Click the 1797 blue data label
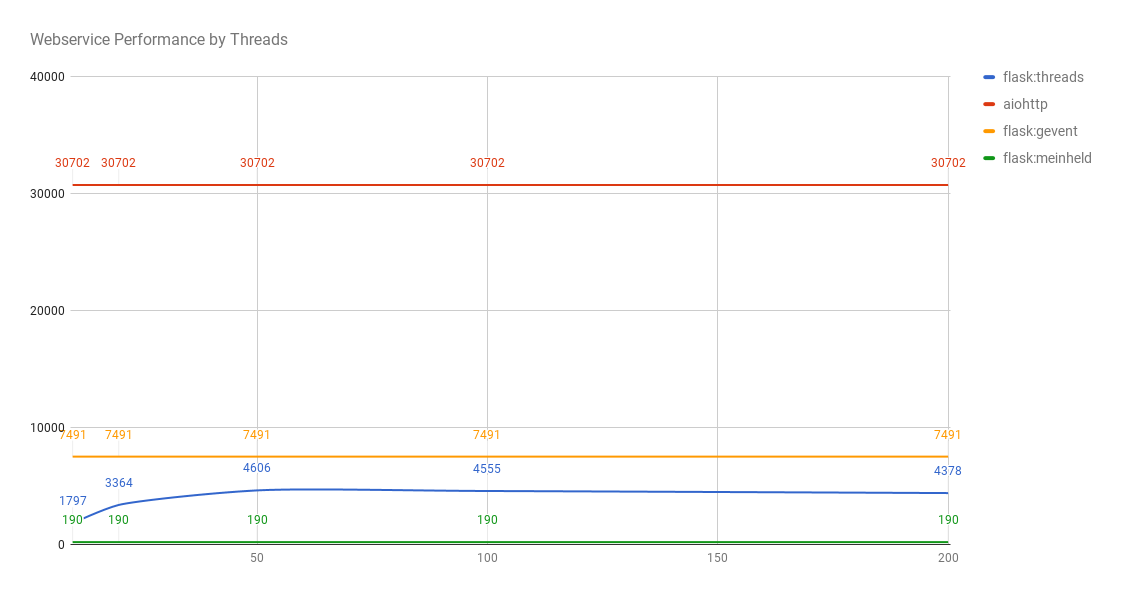 pos(73,501)
